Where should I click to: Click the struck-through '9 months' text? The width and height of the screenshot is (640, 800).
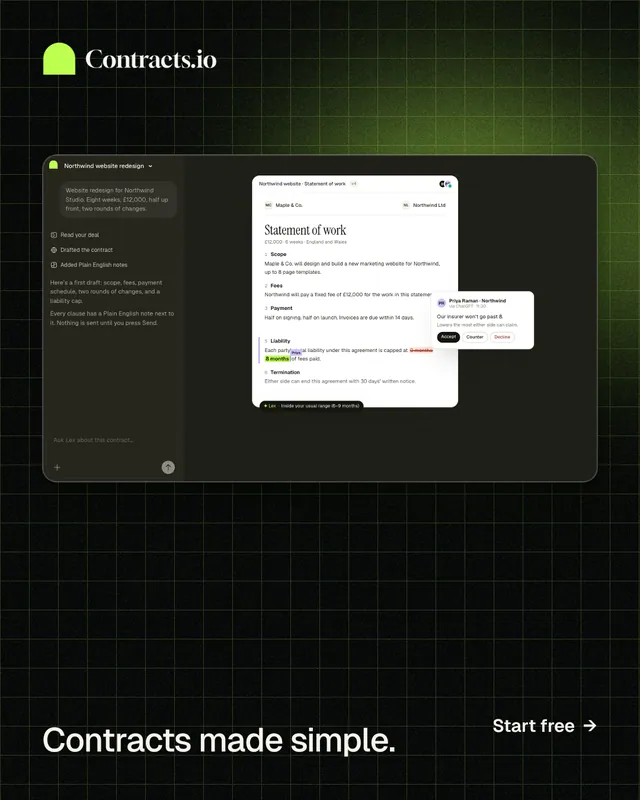click(421, 351)
